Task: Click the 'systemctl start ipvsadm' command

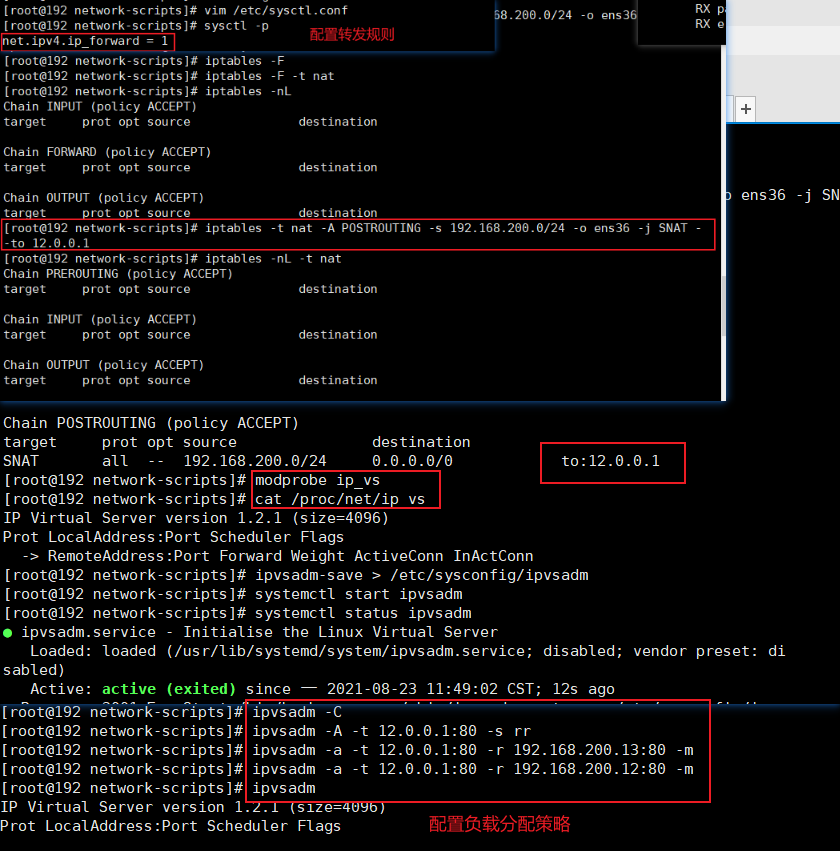Action: click(359, 594)
